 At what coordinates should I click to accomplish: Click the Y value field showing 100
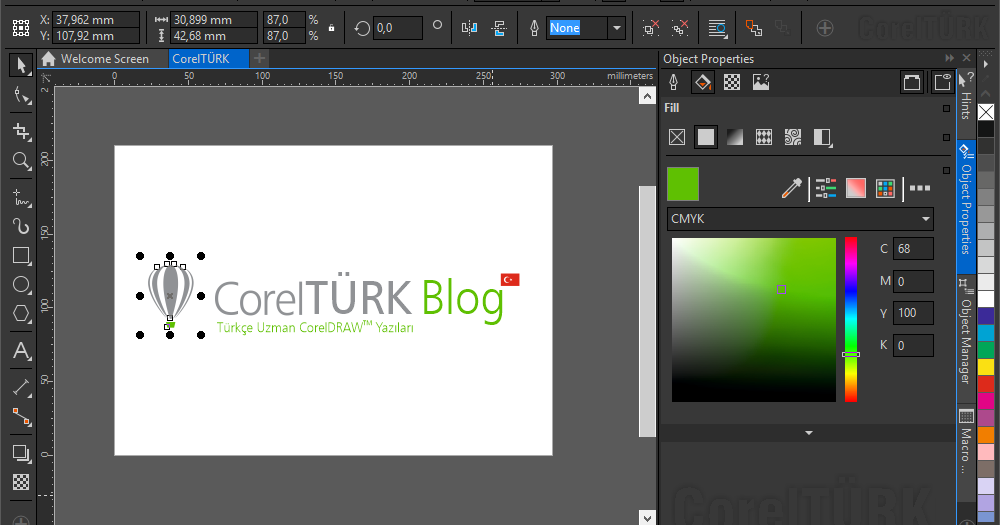click(913, 313)
